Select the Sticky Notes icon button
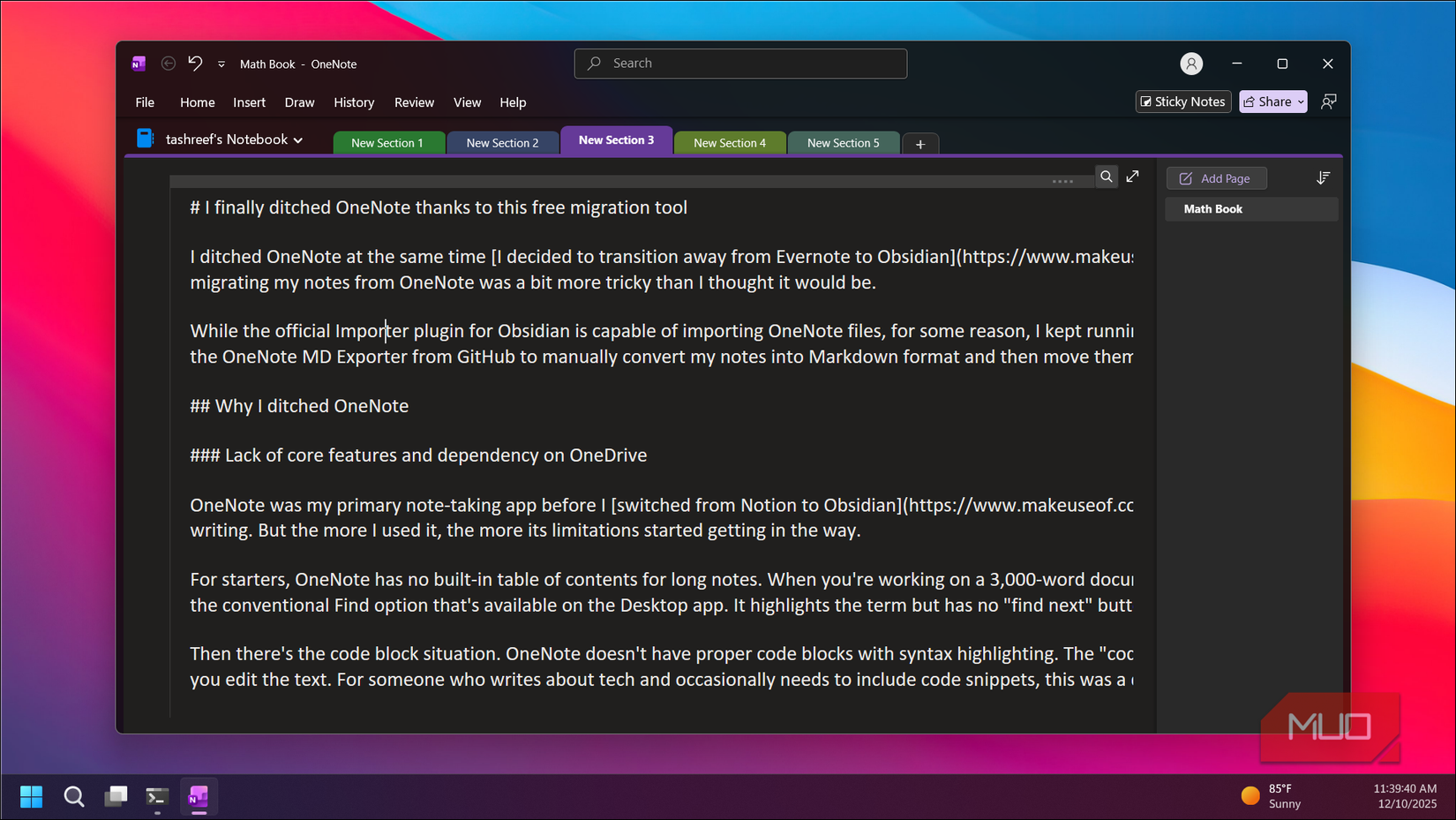 click(1182, 101)
